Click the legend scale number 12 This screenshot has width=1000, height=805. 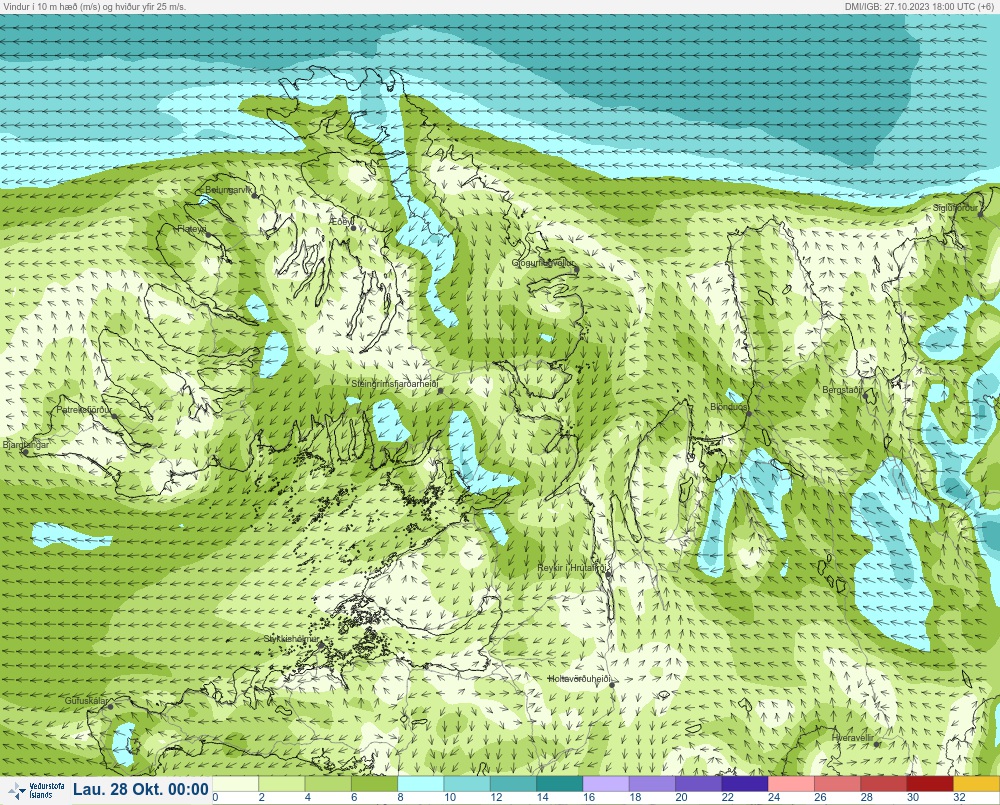pyautogui.click(x=496, y=797)
